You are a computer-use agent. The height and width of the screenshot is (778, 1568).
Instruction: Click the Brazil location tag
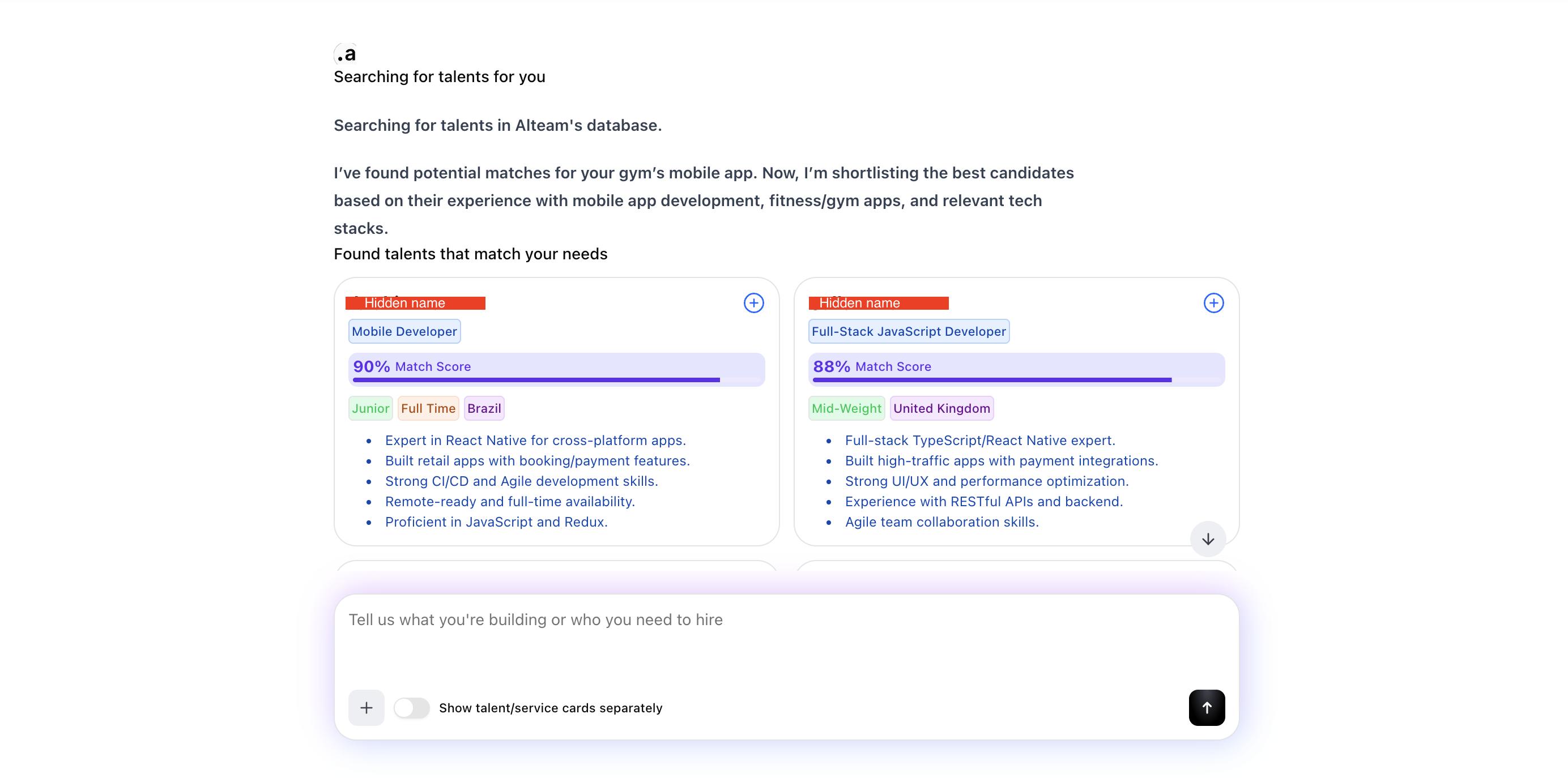click(483, 408)
